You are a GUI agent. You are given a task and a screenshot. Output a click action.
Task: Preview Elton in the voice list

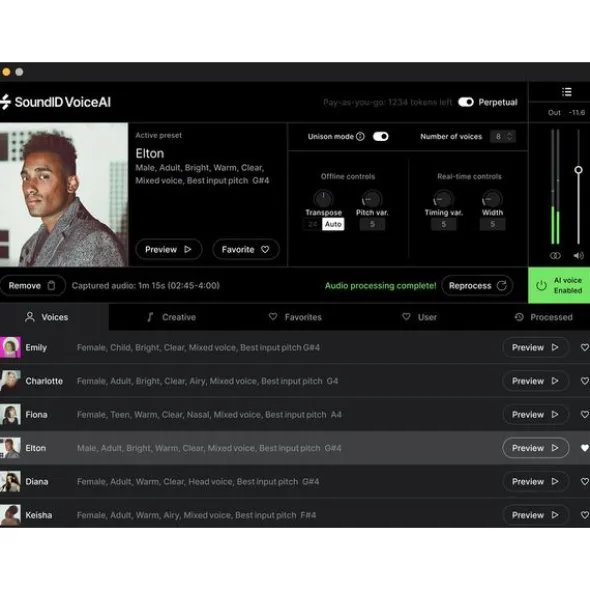tap(535, 448)
